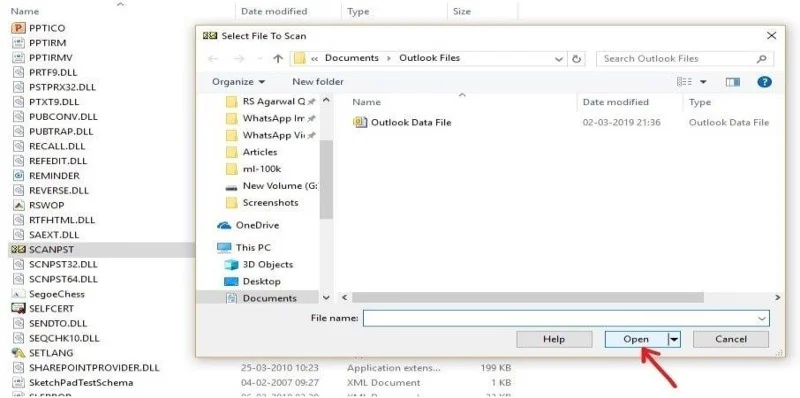Select PUBCONV.DLL in background window
This screenshot has height=398, width=800.
(x=55, y=116)
